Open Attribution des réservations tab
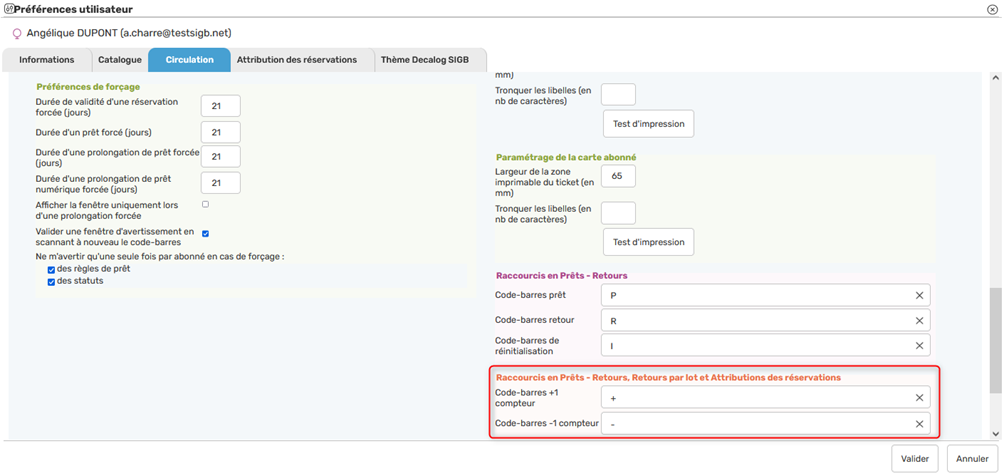Viewport: 1004px width, 476px height. 296,60
